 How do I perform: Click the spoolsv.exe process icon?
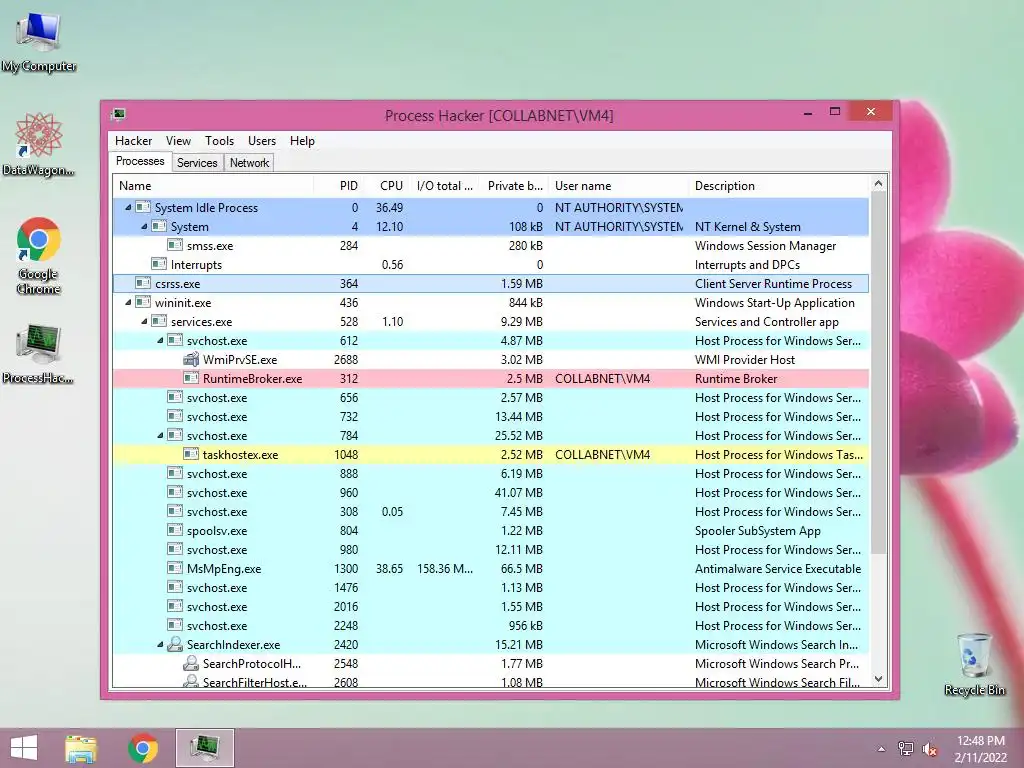175,530
